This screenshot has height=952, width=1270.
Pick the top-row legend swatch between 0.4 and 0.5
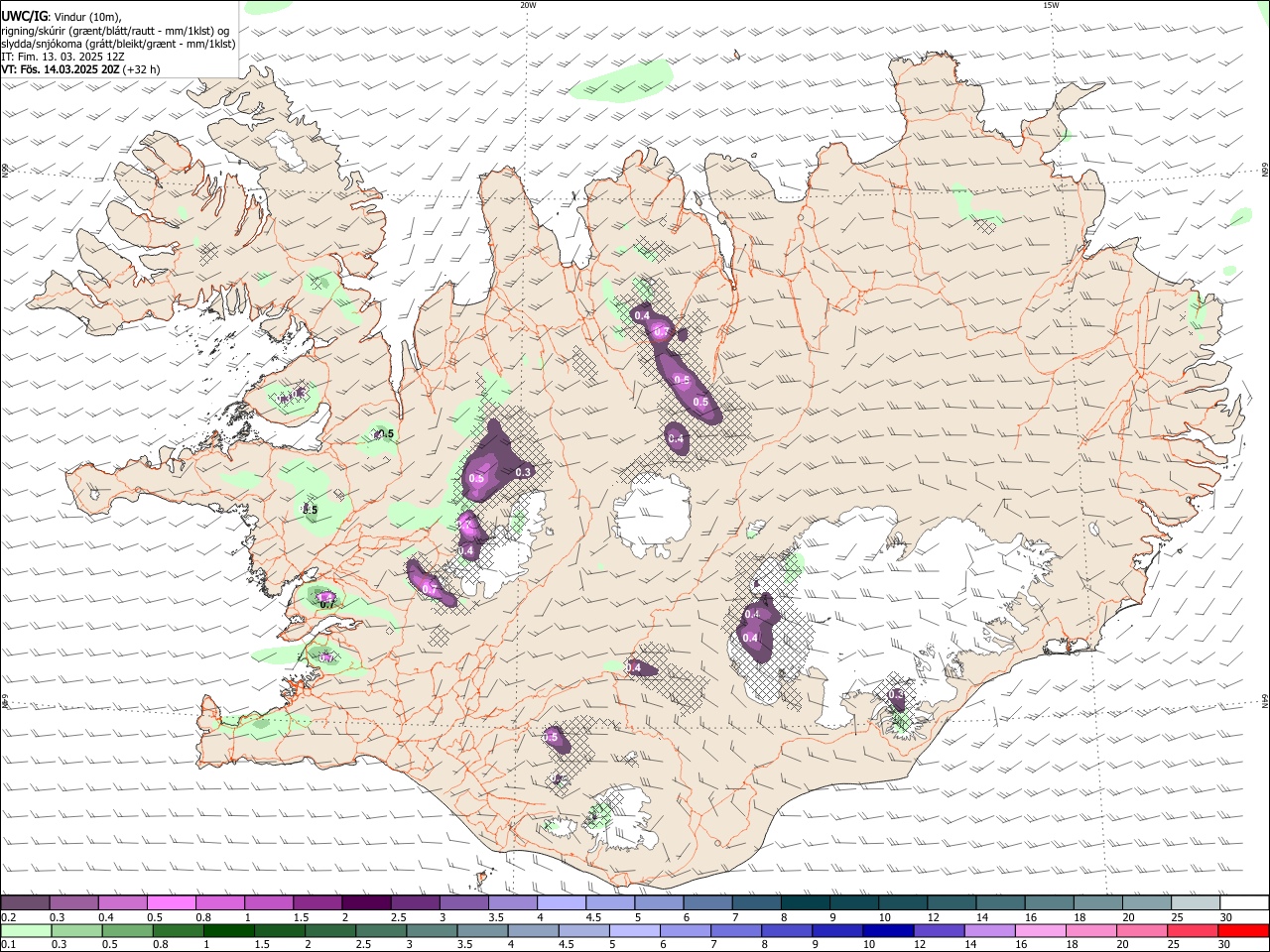(x=122, y=902)
